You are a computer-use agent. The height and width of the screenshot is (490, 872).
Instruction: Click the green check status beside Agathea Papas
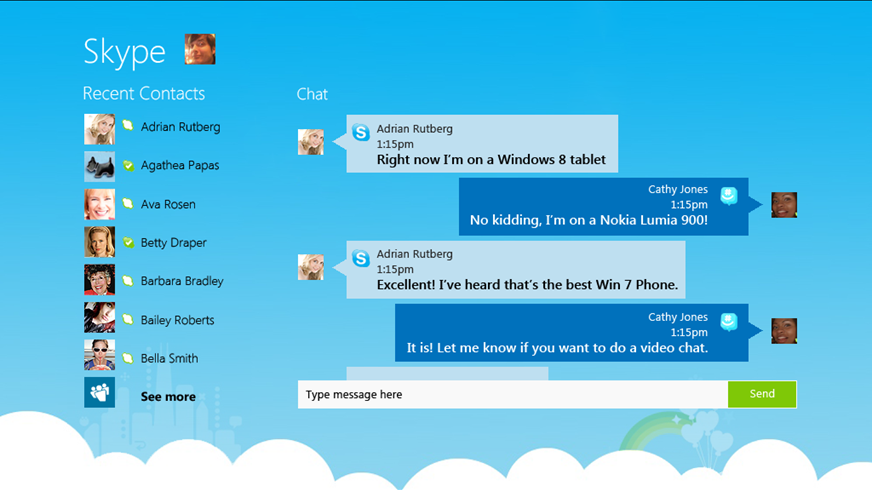tap(128, 165)
